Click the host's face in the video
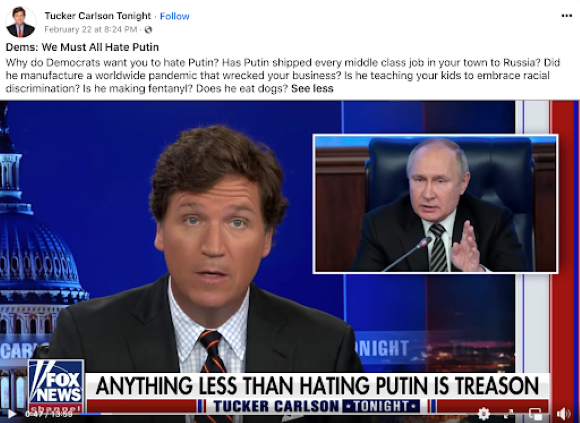The width and height of the screenshot is (580, 423). (213, 237)
